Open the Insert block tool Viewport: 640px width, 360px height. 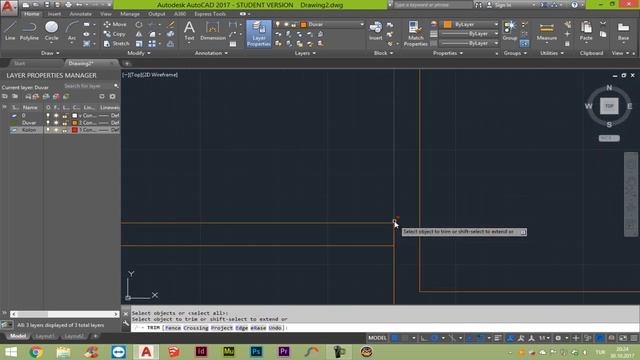coord(376,31)
